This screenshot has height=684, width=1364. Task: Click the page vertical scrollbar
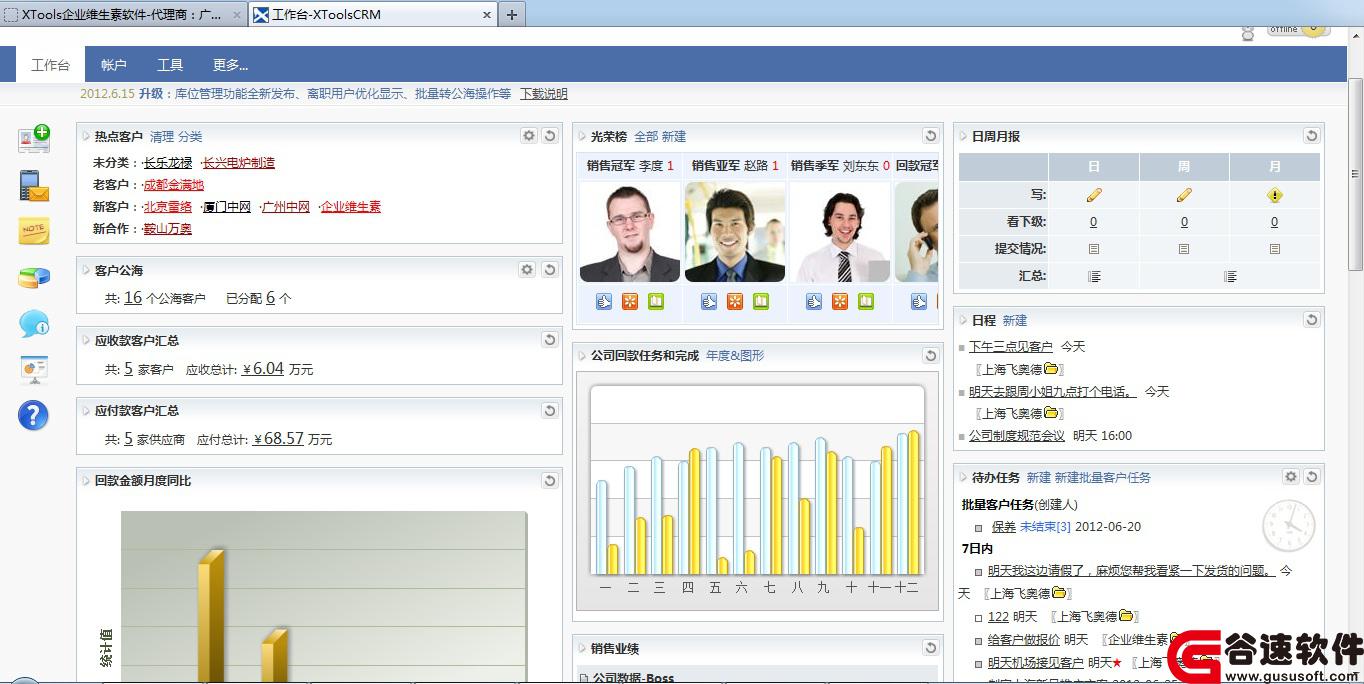pyautogui.click(x=1356, y=173)
